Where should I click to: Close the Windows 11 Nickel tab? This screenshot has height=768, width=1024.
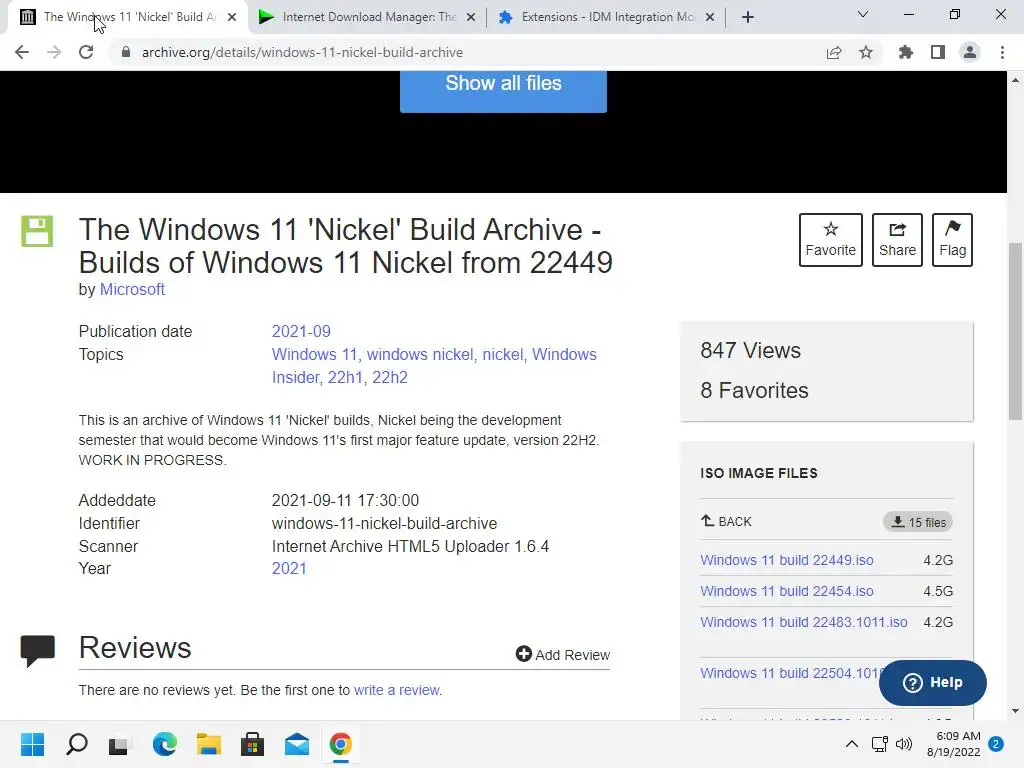click(x=232, y=17)
